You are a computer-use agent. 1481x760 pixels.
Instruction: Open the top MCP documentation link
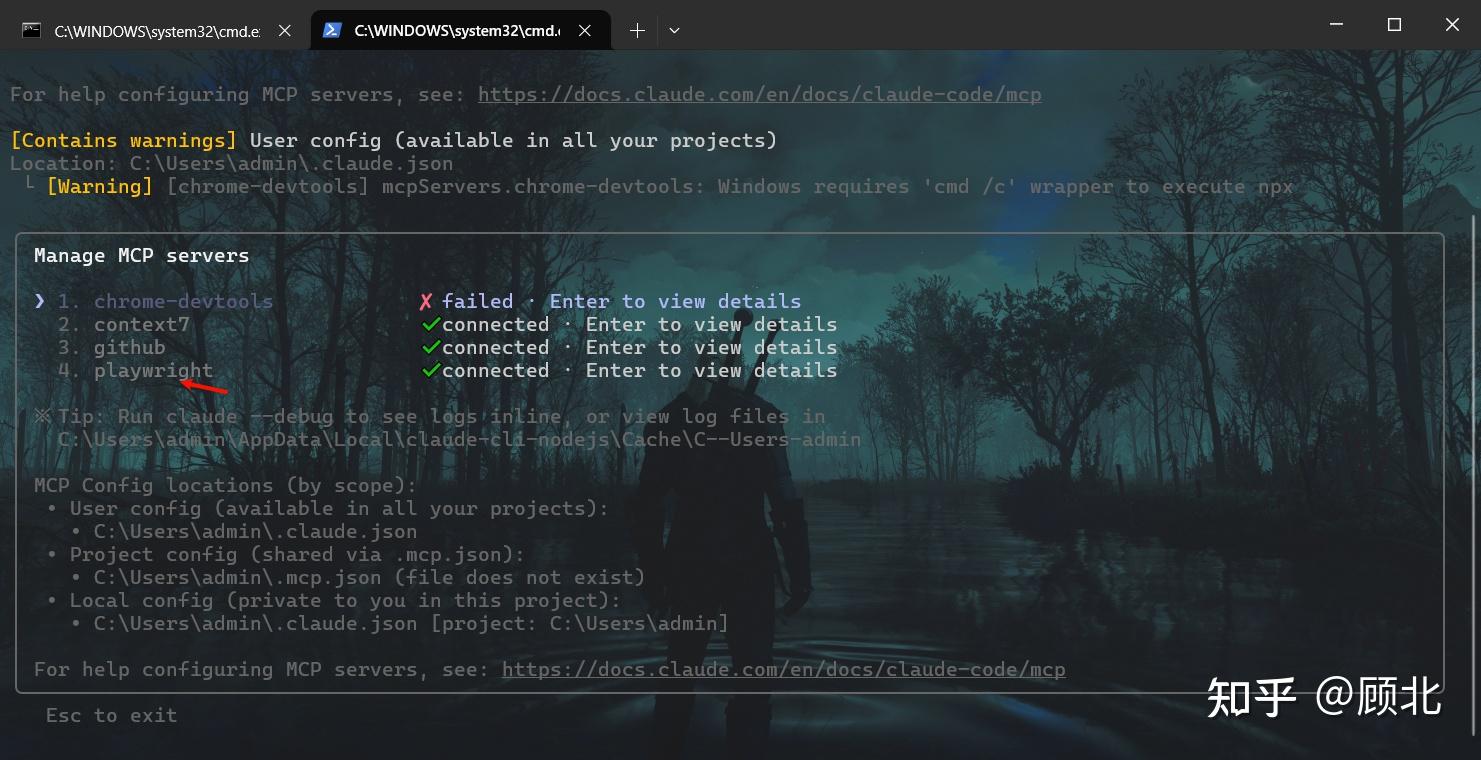760,93
